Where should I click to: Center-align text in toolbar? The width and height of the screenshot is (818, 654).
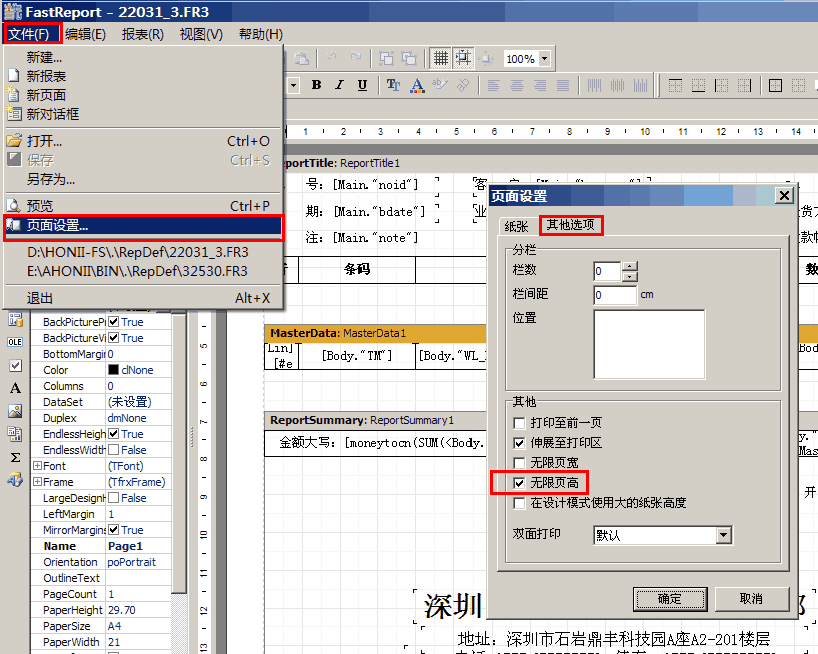(x=516, y=85)
